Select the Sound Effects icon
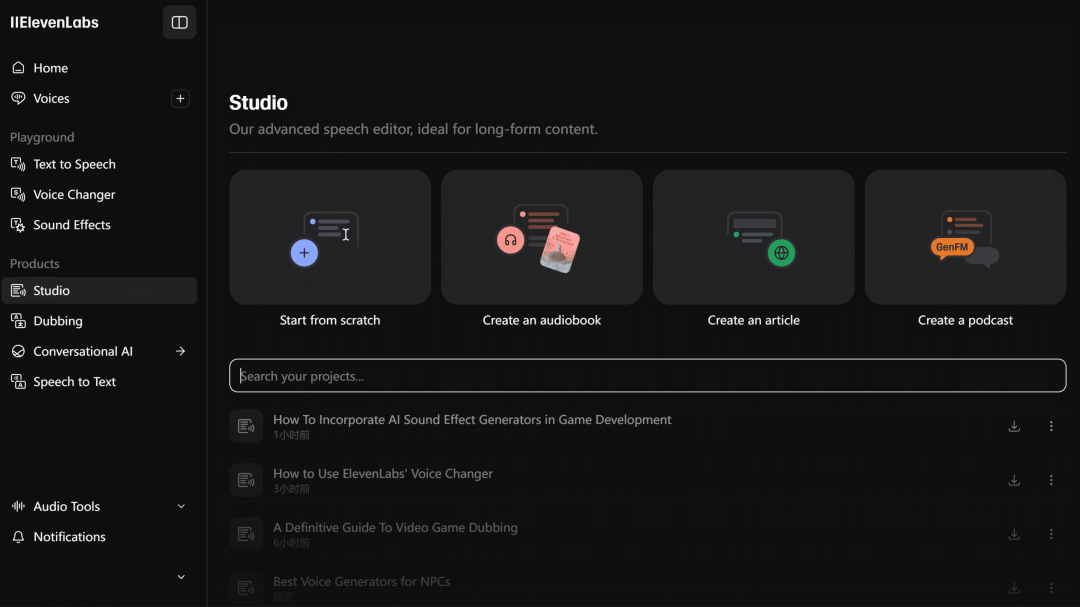The width and height of the screenshot is (1080, 607). (18, 225)
